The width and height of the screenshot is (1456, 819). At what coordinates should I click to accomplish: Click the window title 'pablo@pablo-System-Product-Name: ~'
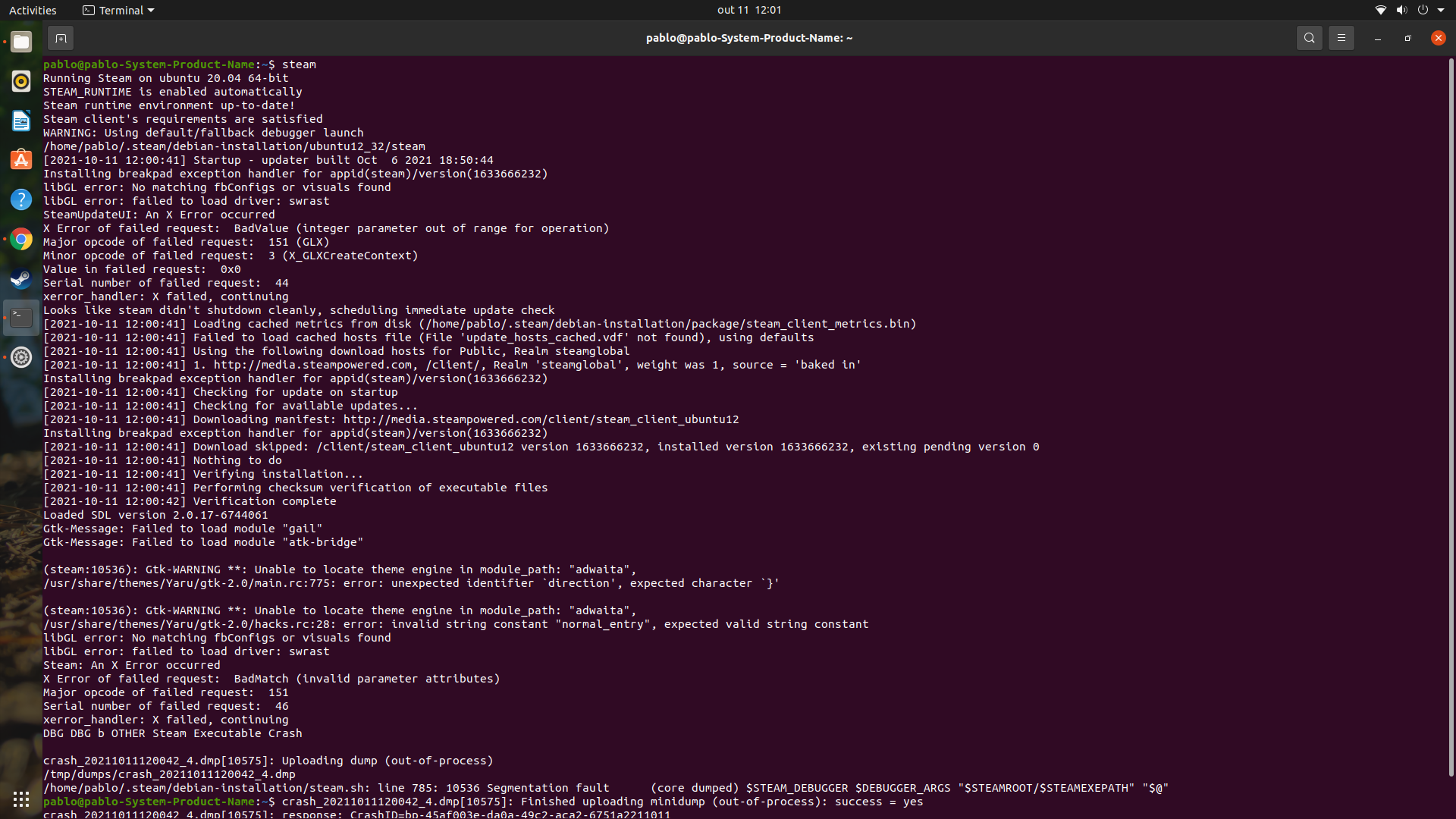pos(749,38)
